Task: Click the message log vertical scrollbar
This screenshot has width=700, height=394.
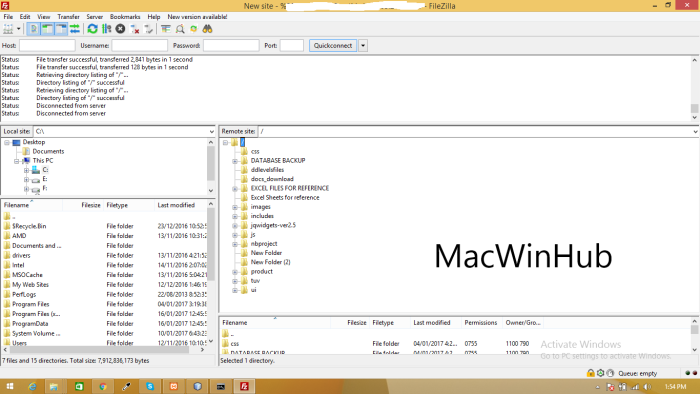Action: pos(695,89)
